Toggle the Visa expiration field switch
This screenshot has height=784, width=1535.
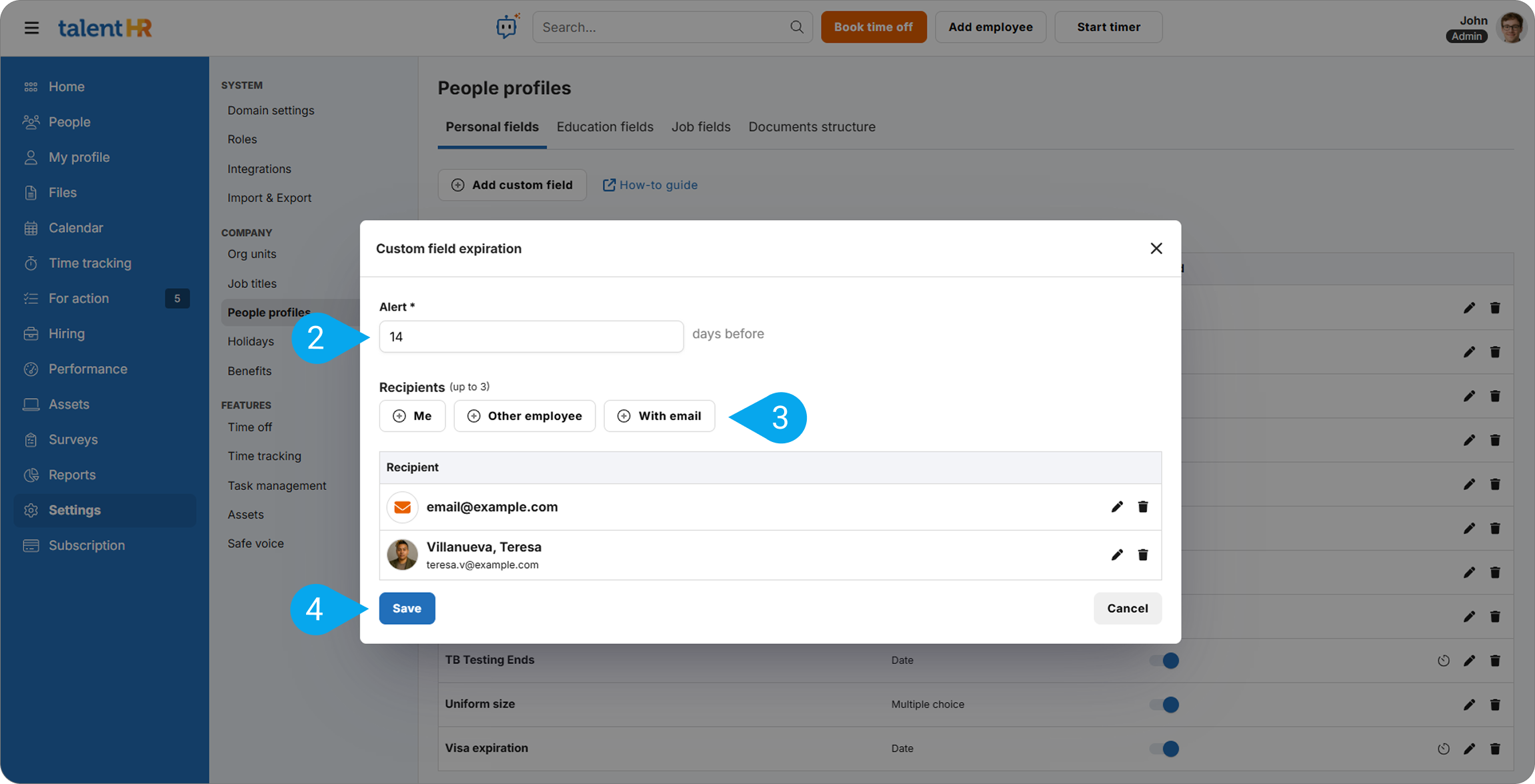(1164, 748)
